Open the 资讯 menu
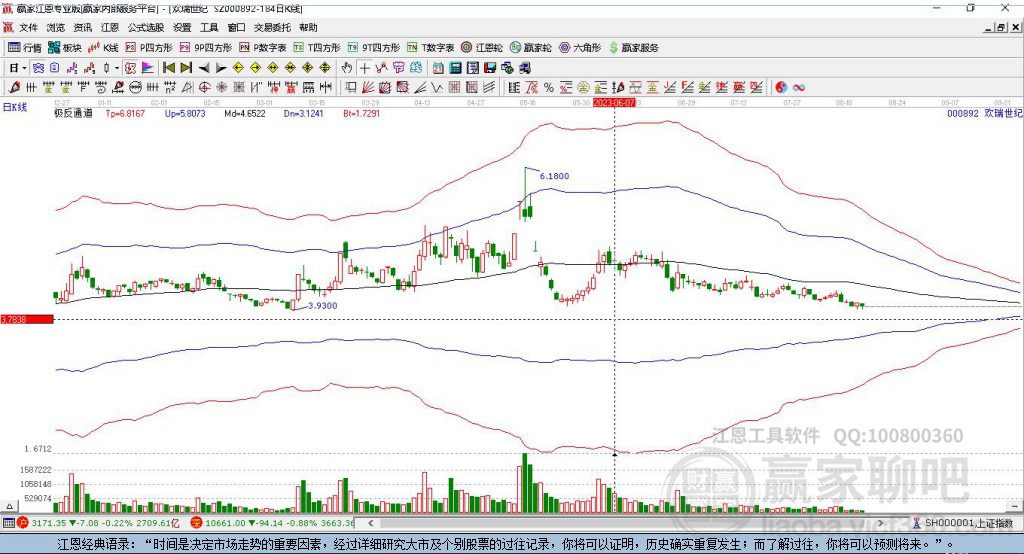 [x=83, y=27]
